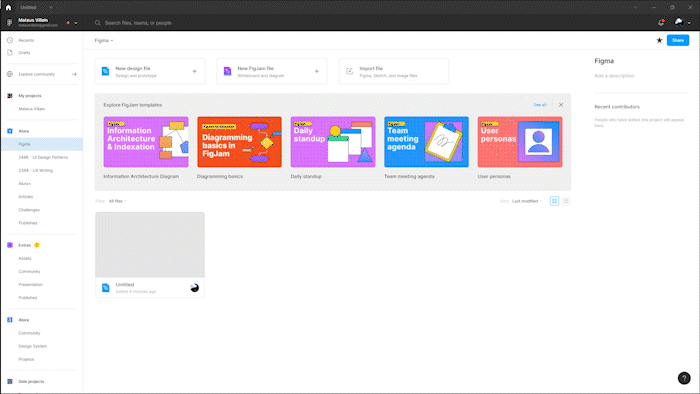The width and height of the screenshot is (700, 394).
Task: Star the Figma project as favorite
Action: (x=659, y=40)
